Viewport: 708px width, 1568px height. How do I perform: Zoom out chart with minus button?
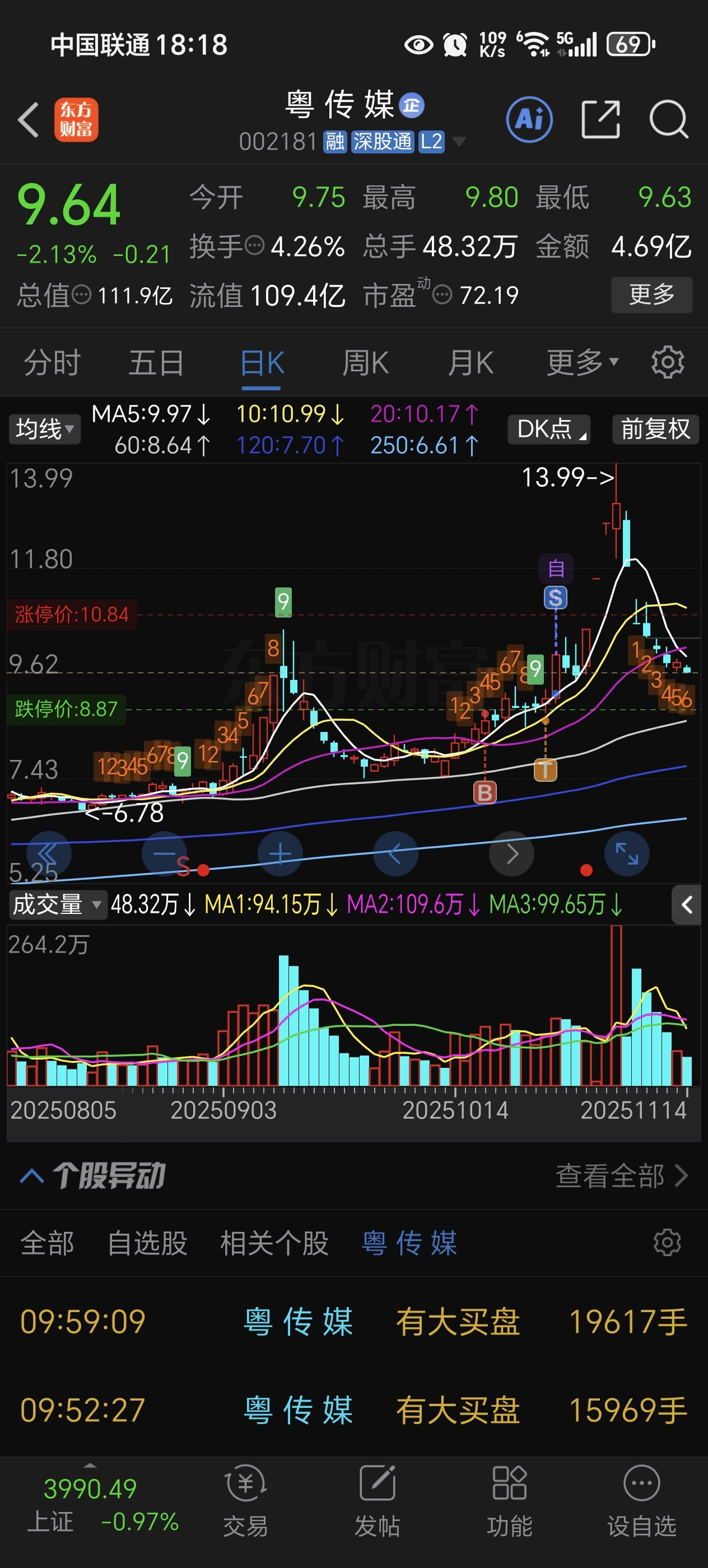164,853
